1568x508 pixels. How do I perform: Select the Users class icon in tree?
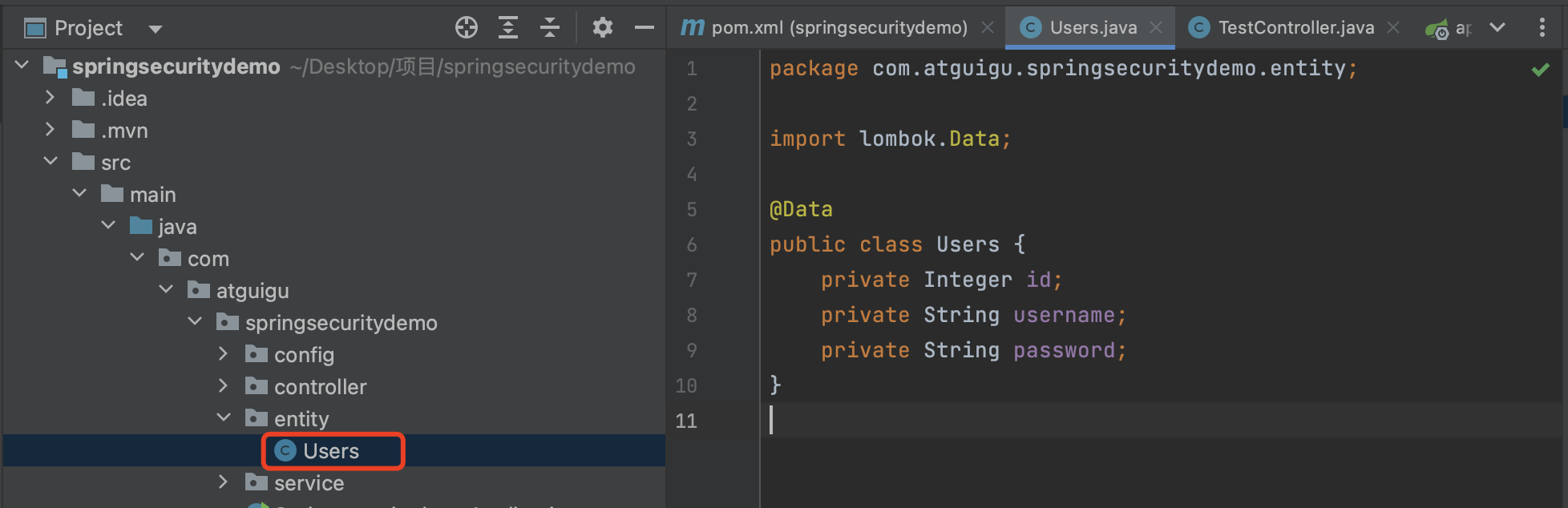click(285, 451)
